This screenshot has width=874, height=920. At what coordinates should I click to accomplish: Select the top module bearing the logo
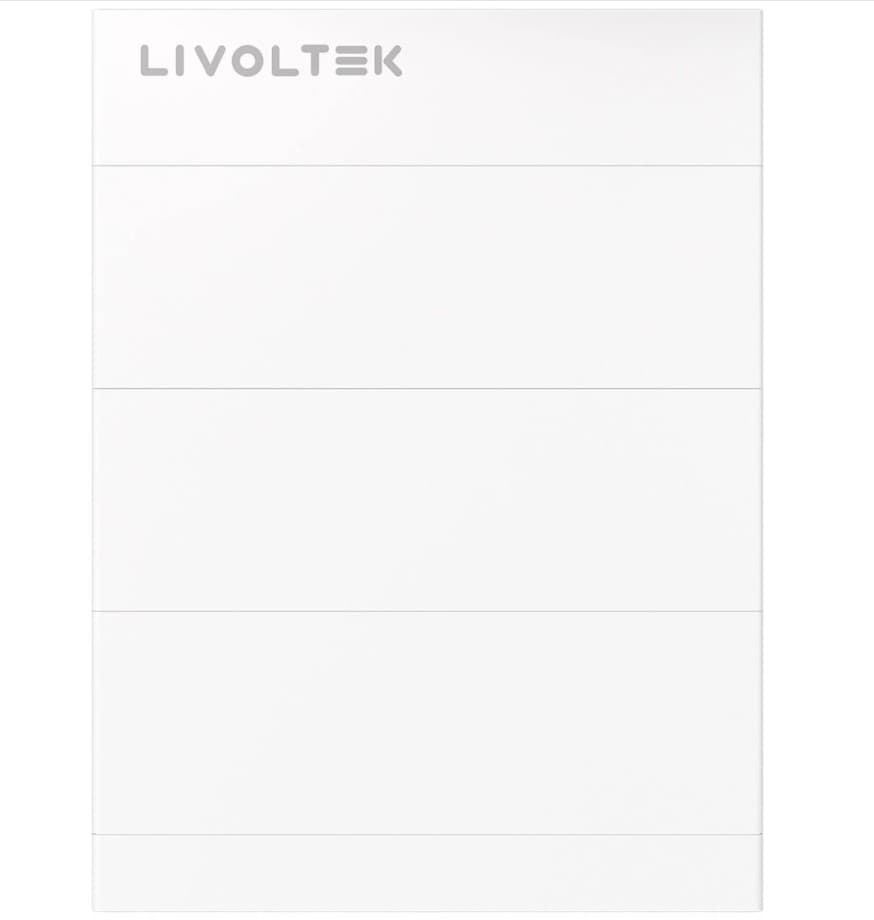[427, 87]
